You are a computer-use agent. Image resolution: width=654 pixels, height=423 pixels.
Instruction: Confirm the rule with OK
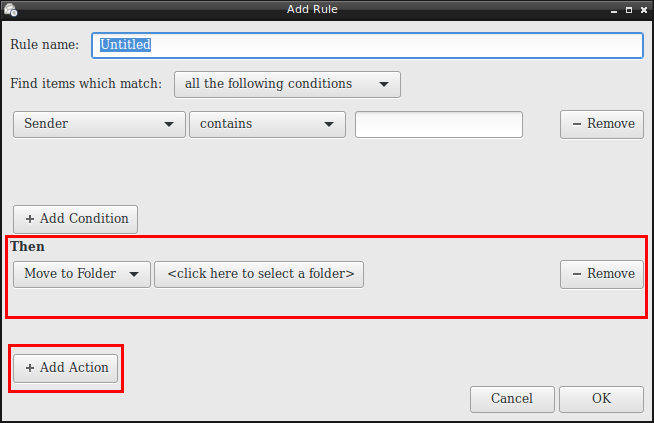(x=601, y=399)
